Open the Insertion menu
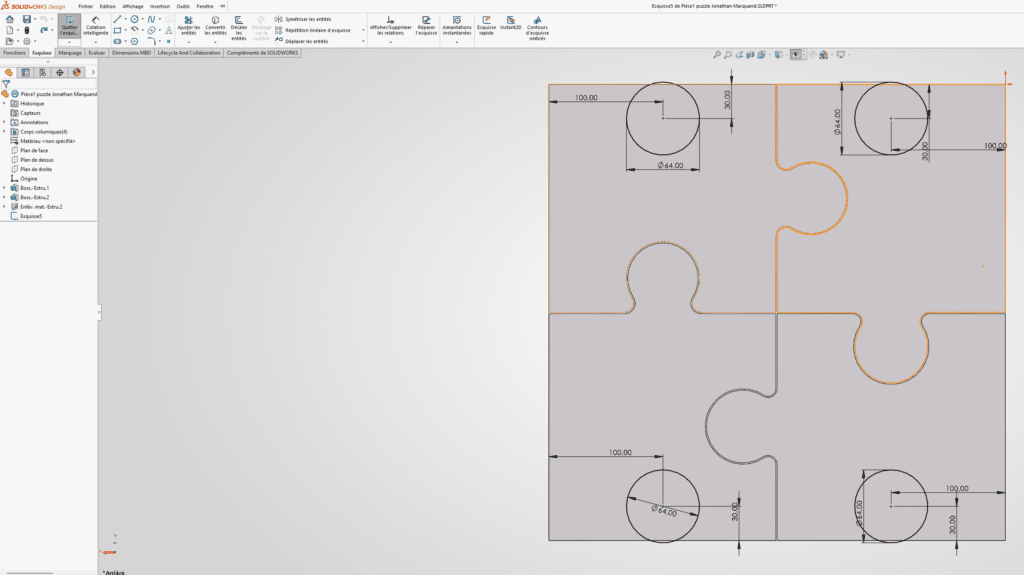The height and width of the screenshot is (575, 1024). pos(159,6)
